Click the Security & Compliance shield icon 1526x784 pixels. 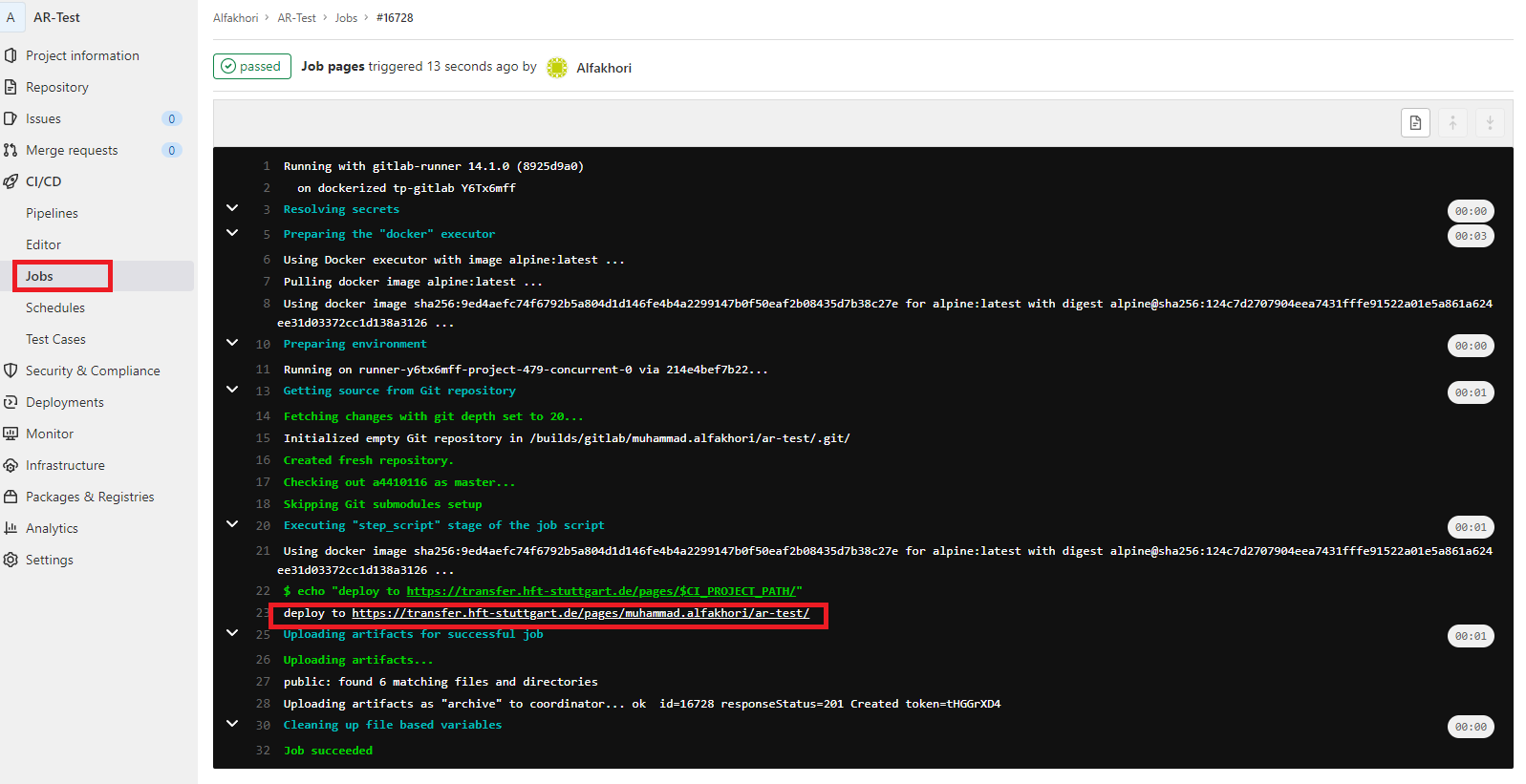click(x=11, y=371)
